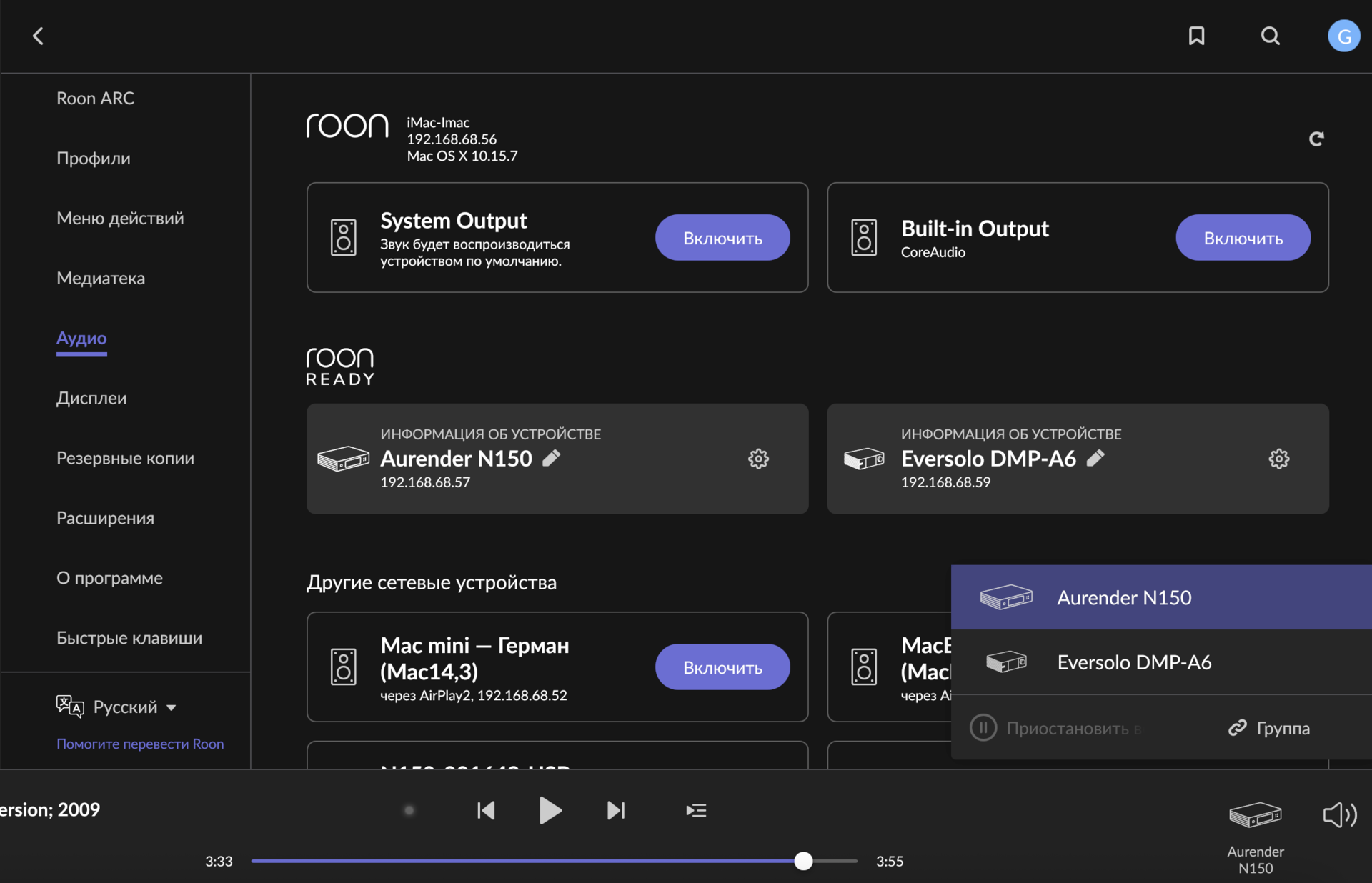Enable Mac mini — Герман AirPlay device
Screen dimensions: 1372x883
(x=722, y=667)
